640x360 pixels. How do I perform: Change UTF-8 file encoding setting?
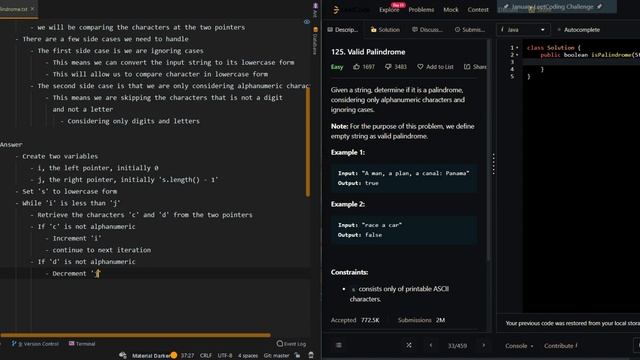(225, 356)
